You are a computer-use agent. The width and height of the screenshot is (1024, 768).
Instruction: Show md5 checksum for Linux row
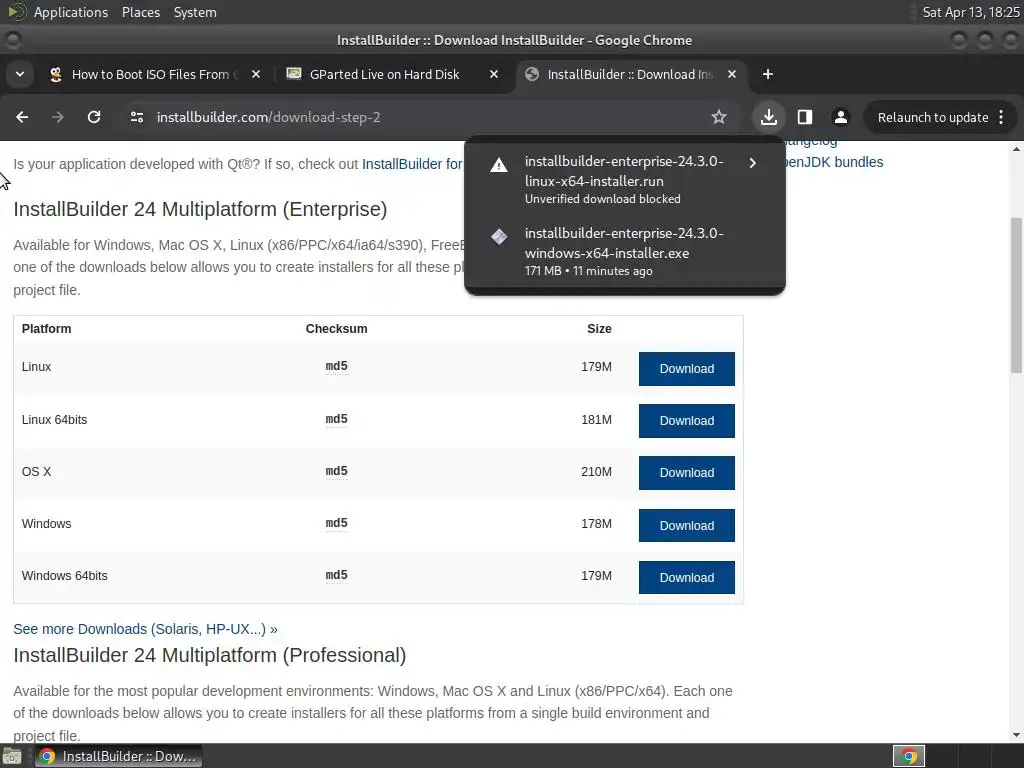[x=336, y=366]
